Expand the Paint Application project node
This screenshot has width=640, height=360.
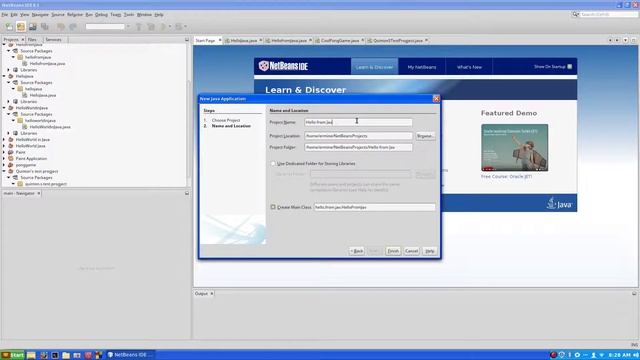4,158
